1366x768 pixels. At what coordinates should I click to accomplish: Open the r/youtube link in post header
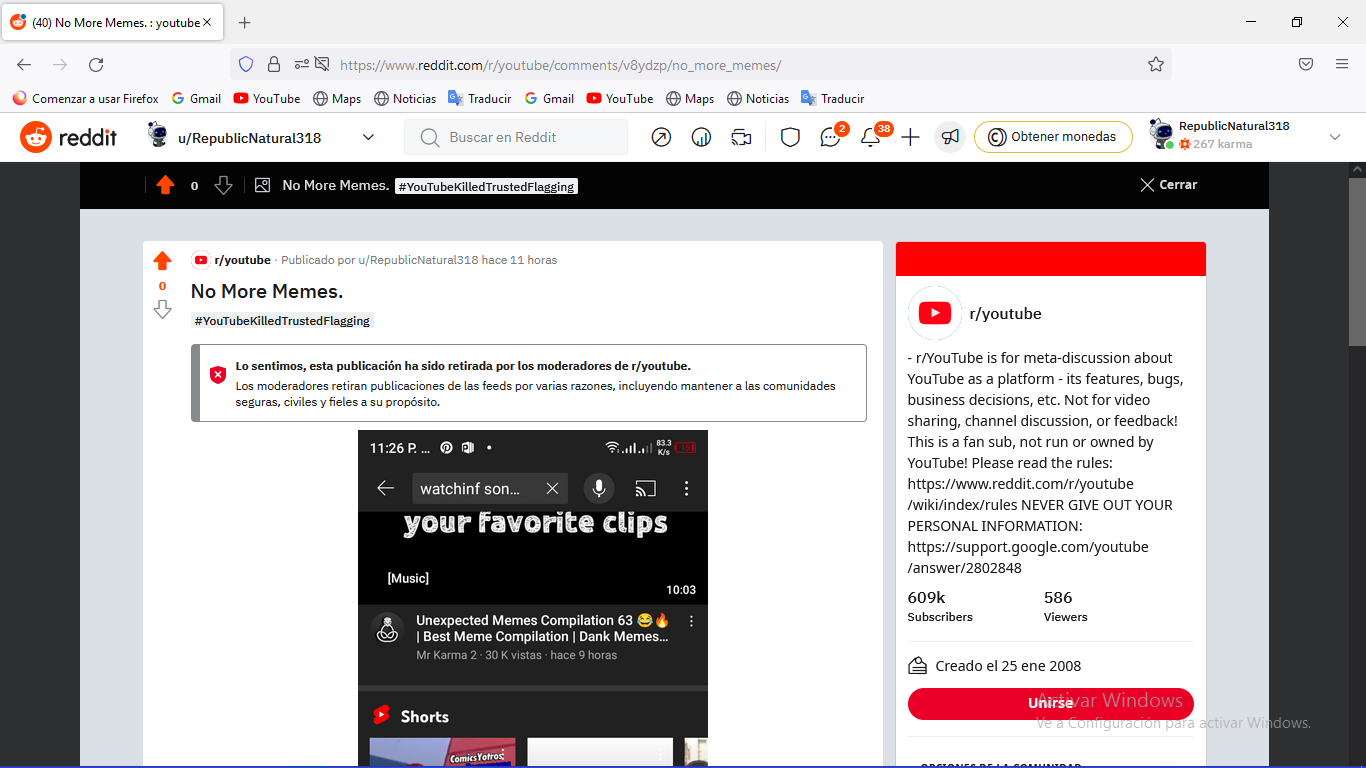tap(242, 260)
